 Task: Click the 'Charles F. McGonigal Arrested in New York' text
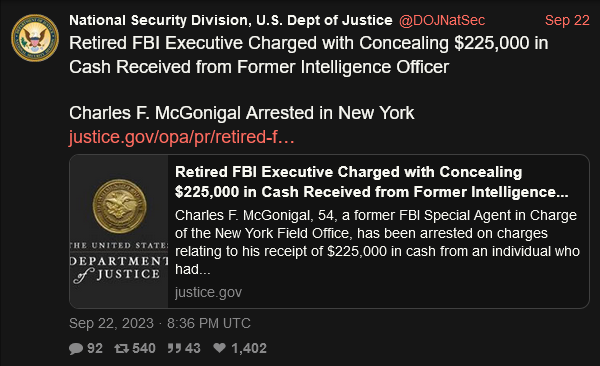(x=241, y=113)
